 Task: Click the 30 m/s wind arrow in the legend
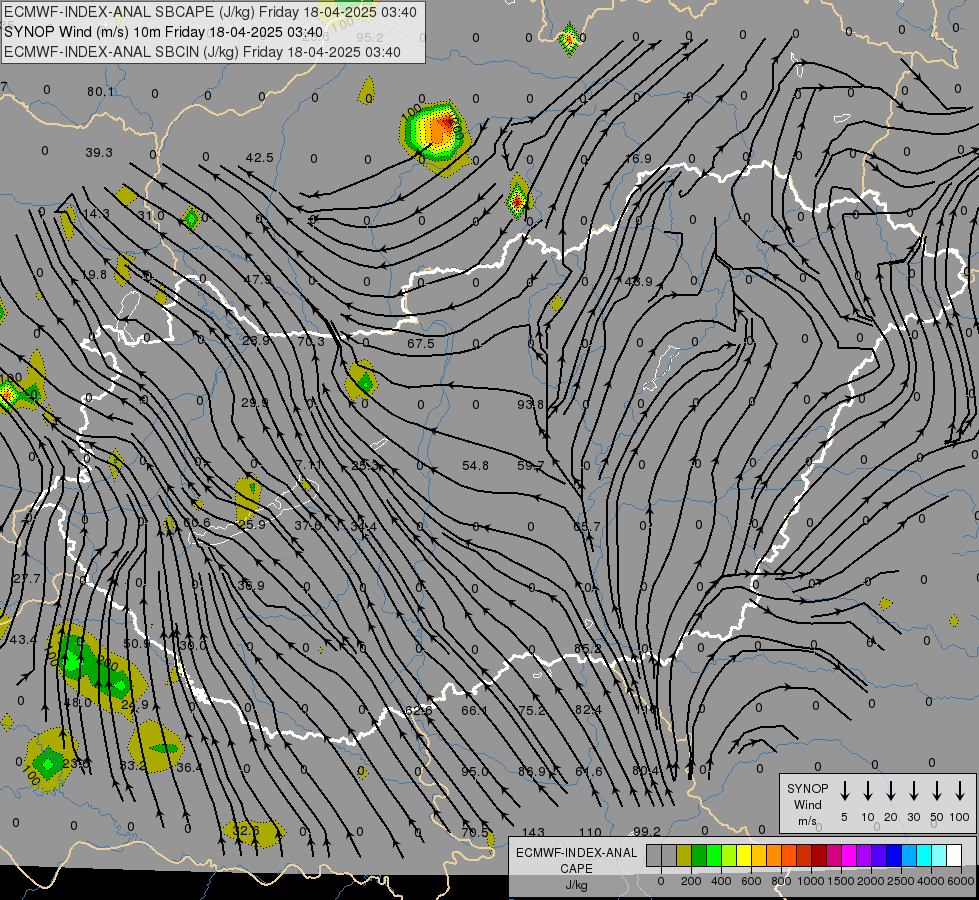pos(913,791)
